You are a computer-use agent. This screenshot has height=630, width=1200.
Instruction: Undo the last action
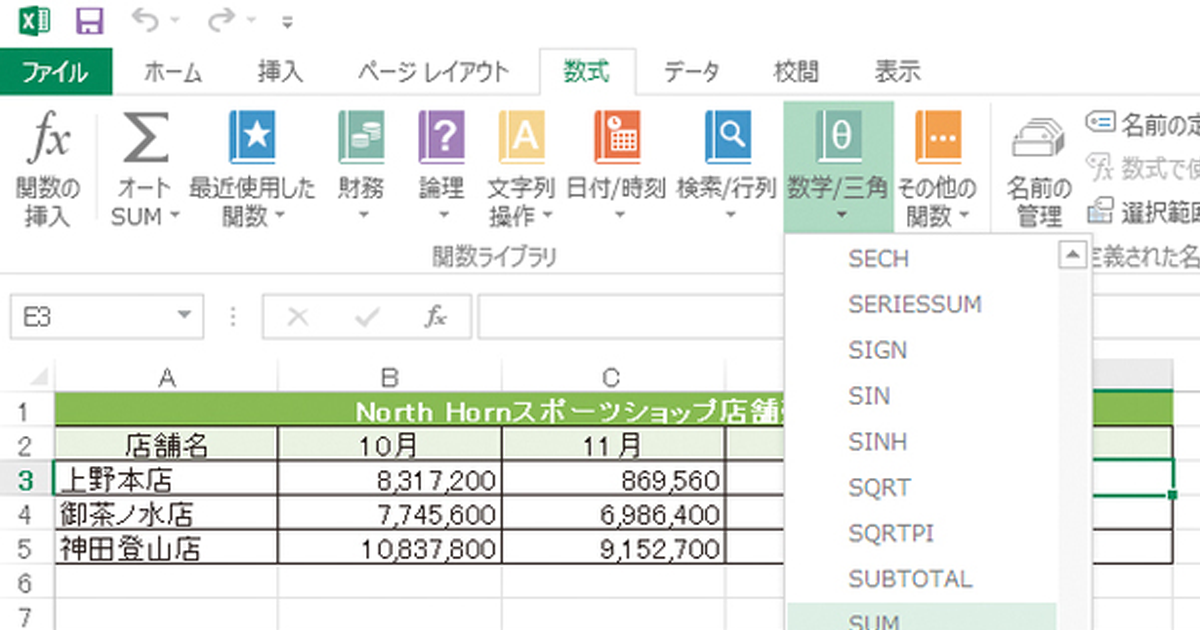click(146, 21)
